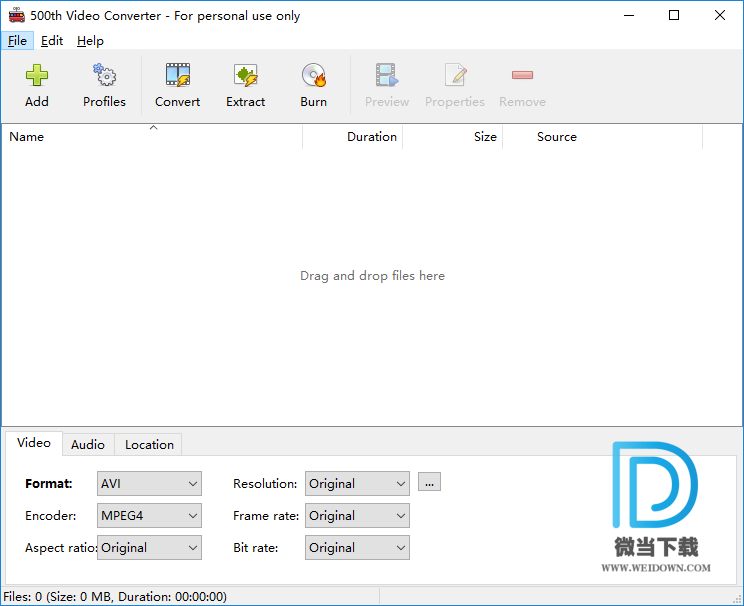Viewport: 744px width, 606px height.
Task: Expand the Frame rate dropdown
Action: click(357, 516)
